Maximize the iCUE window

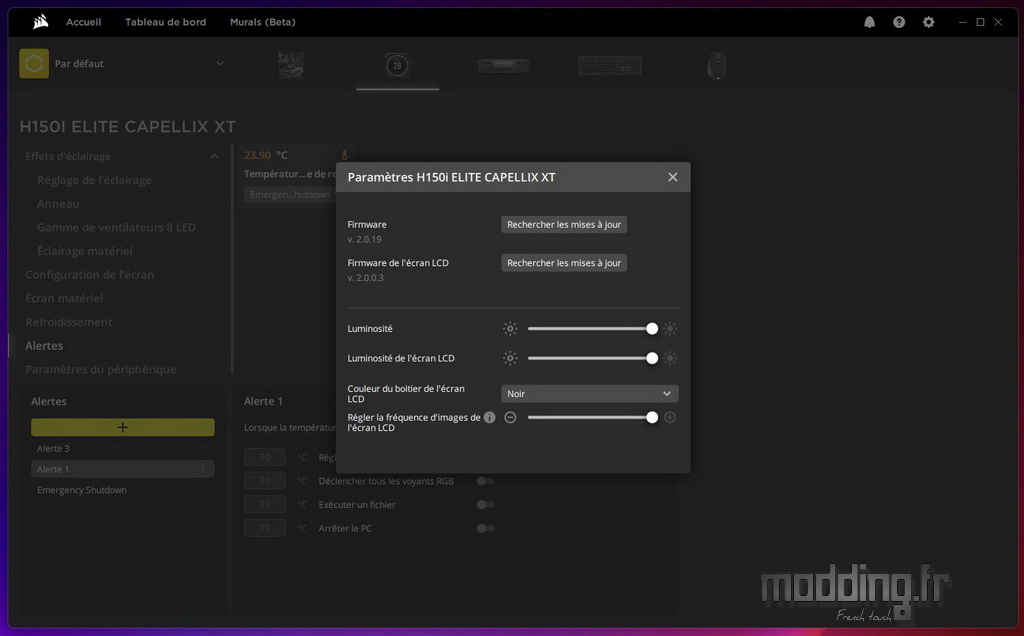click(980, 22)
